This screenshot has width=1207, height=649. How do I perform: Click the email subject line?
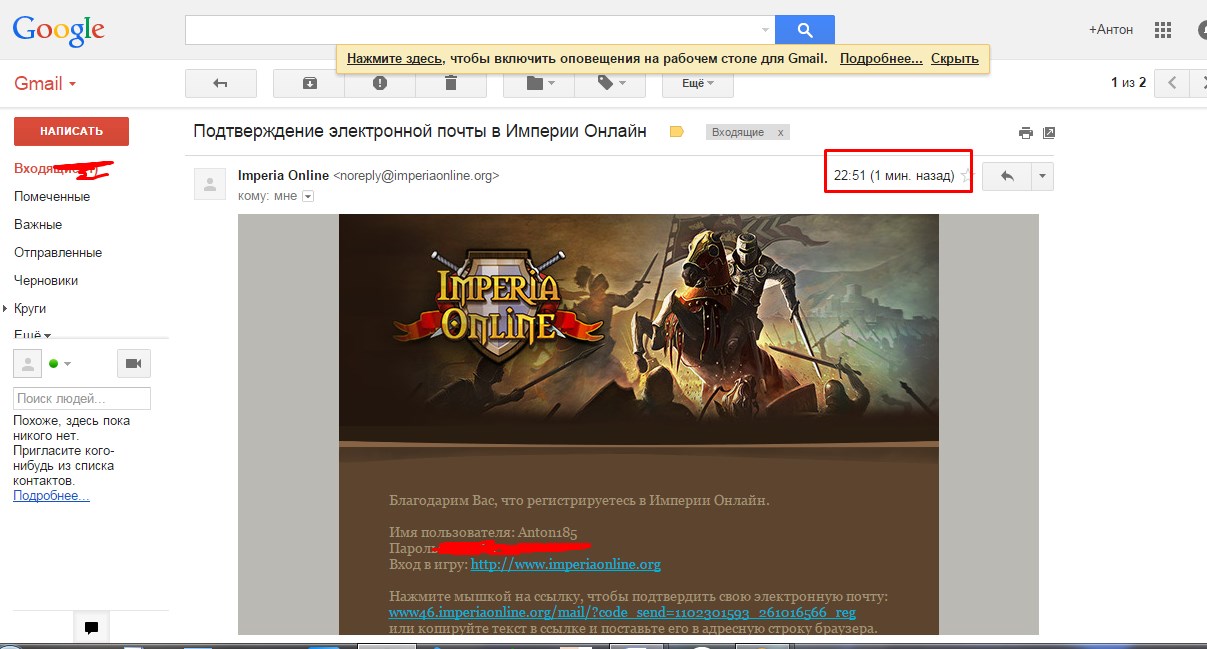pos(420,131)
